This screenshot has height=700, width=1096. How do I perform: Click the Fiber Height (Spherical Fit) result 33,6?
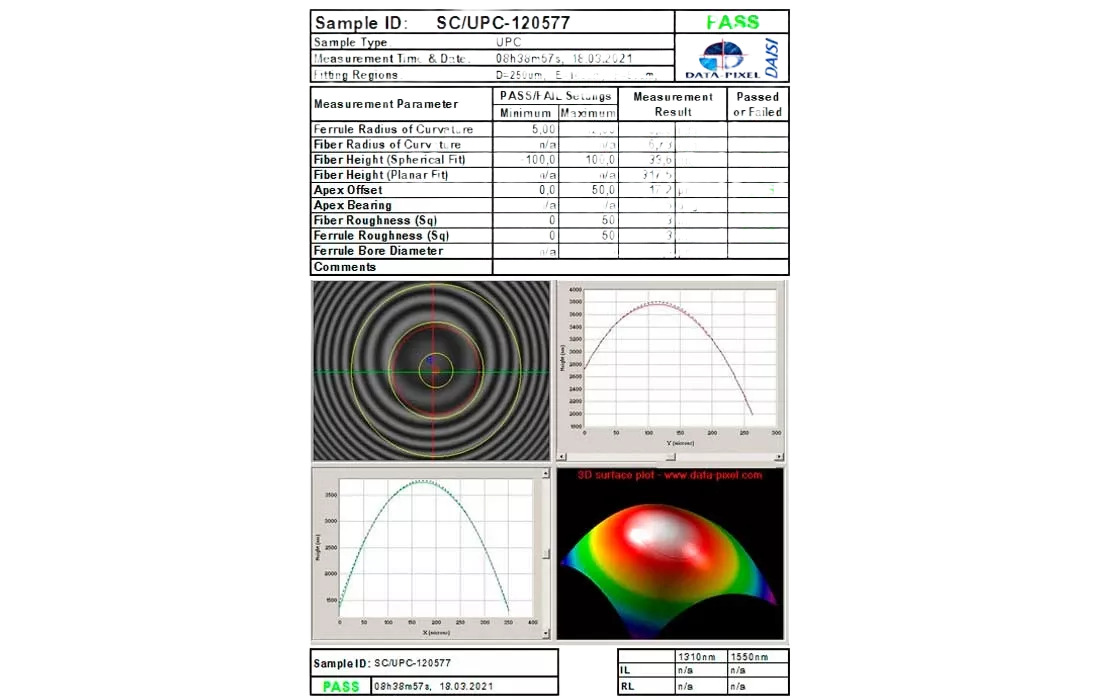click(x=660, y=160)
